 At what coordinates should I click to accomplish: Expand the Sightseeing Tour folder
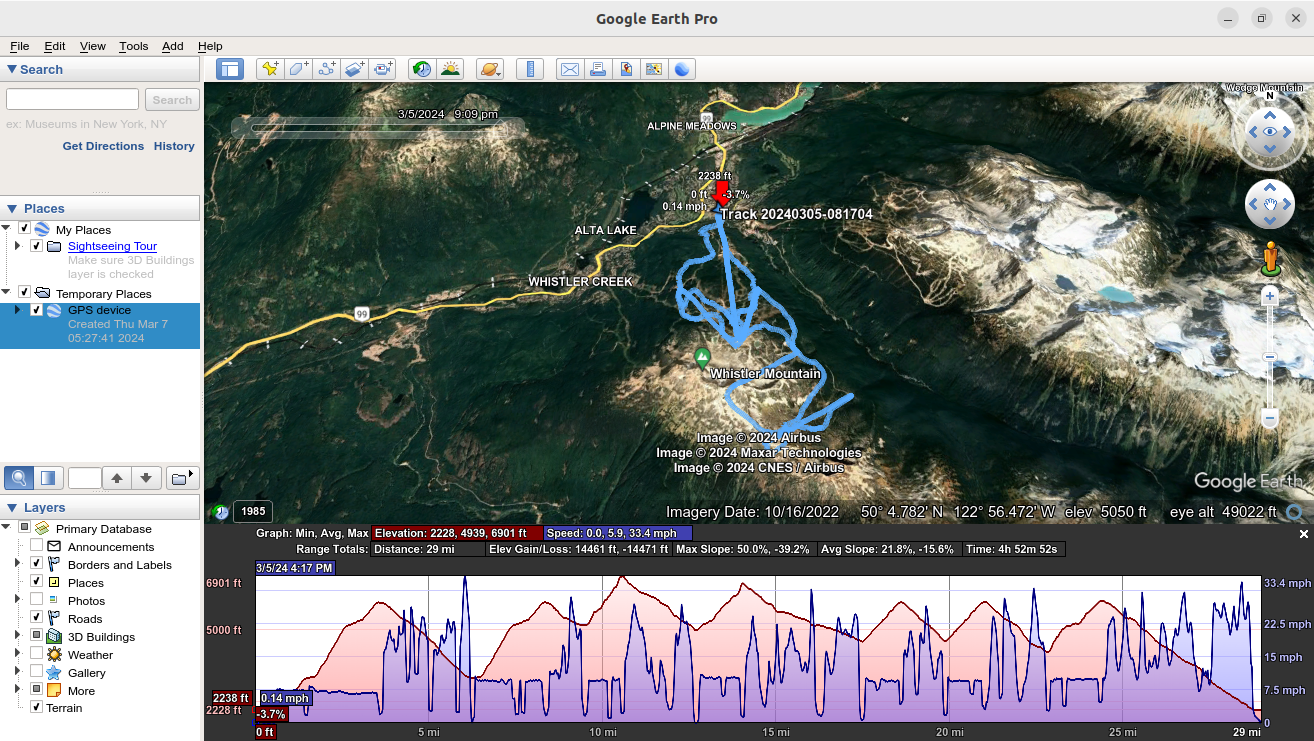tap(17, 246)
